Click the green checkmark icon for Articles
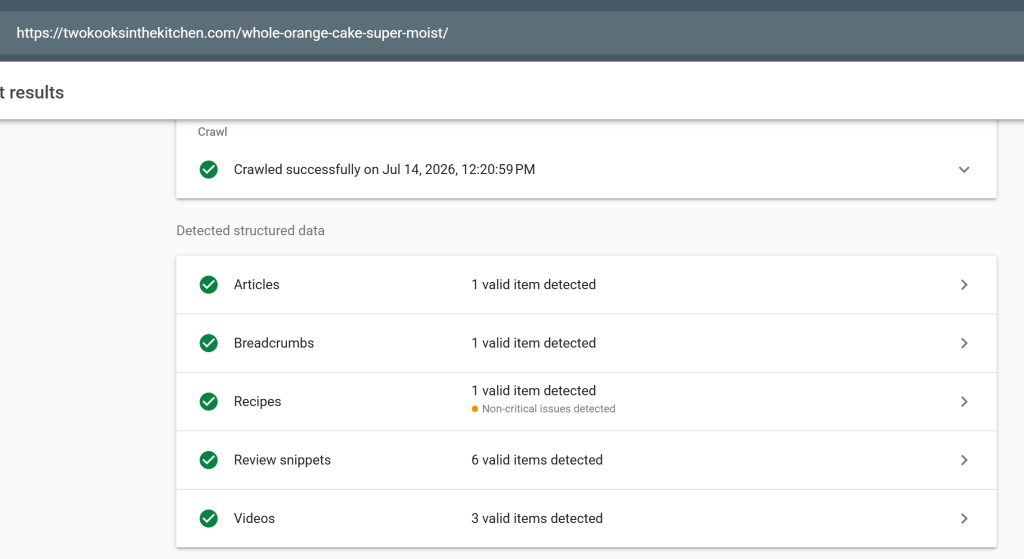1024x559 pixels. (208, 285)
